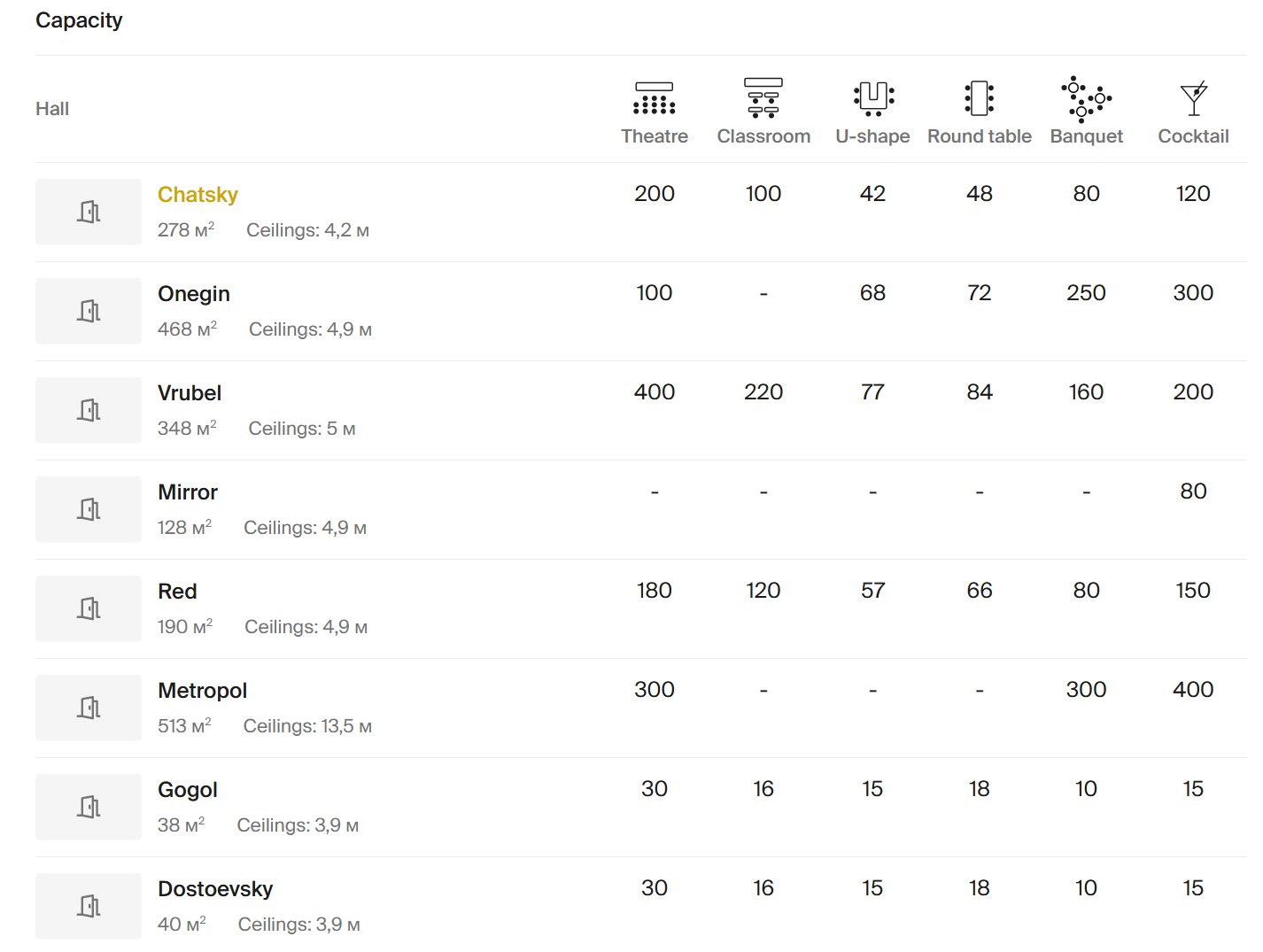This screenshot has width=1263, height=952.
Task: Click the Mirror hall door thumbnail
Action: (x=89, y=509)
